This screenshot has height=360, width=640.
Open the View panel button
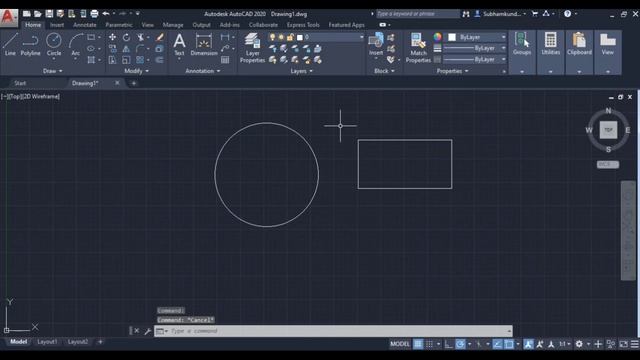[x=608, y=52]
